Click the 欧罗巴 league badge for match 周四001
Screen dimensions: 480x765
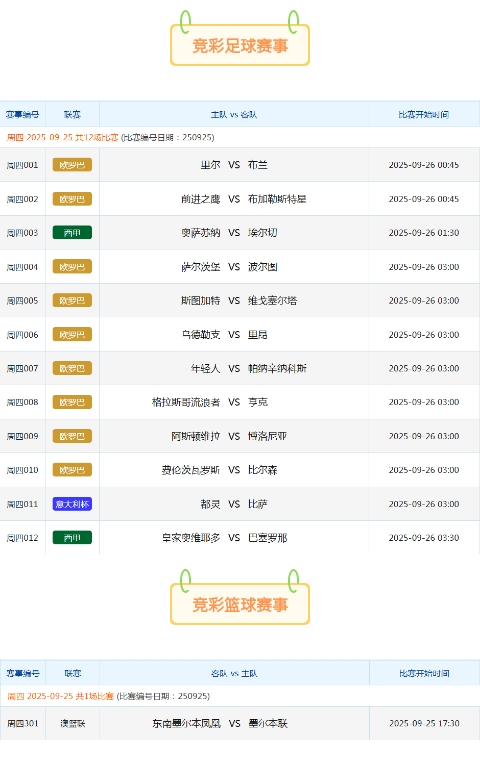tap(72, 165)
